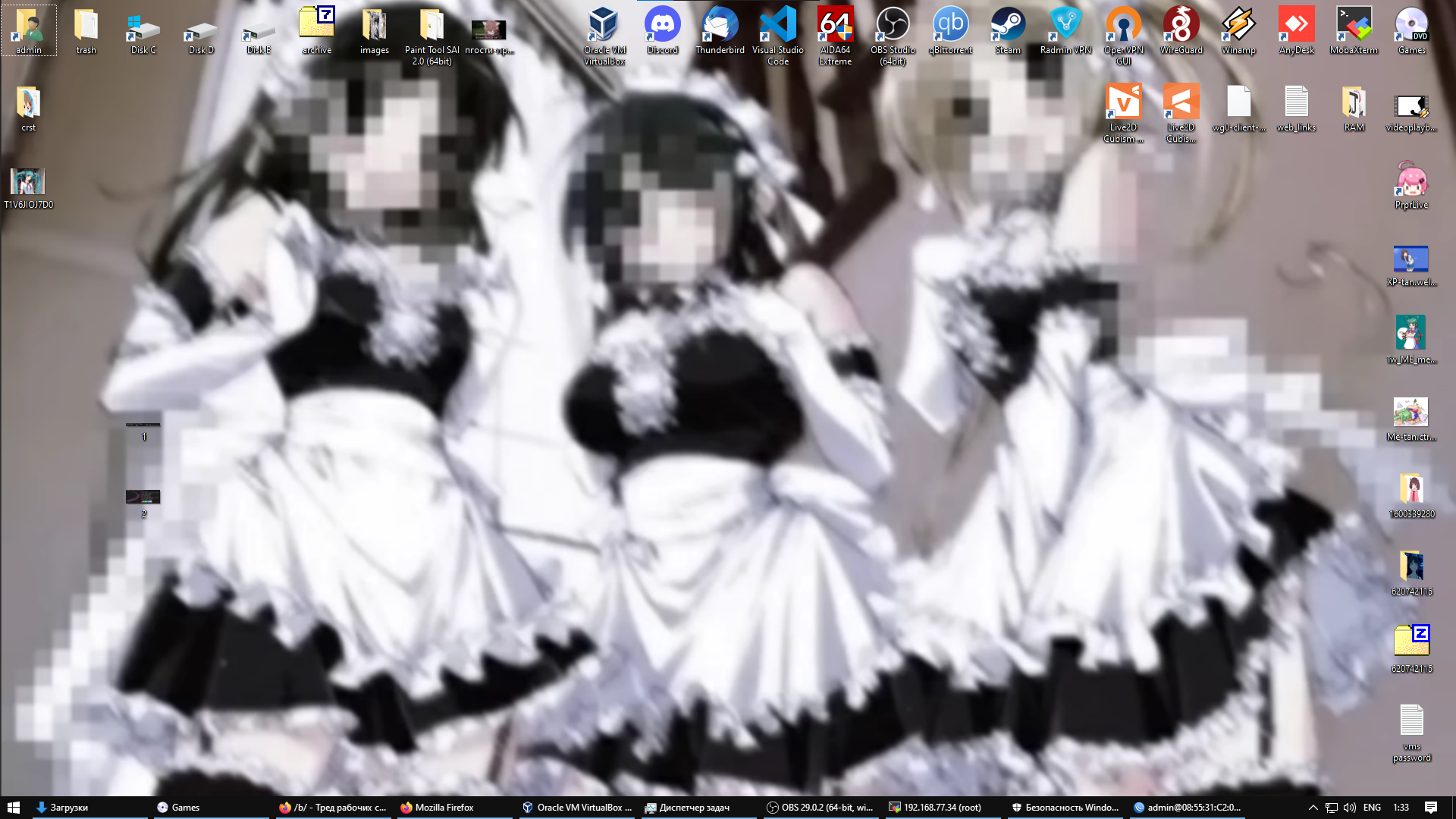The height and width of the screenshot is (819, 1456).
Task: Launch PrprLive shortcut
Action: tap(1412, 185)
